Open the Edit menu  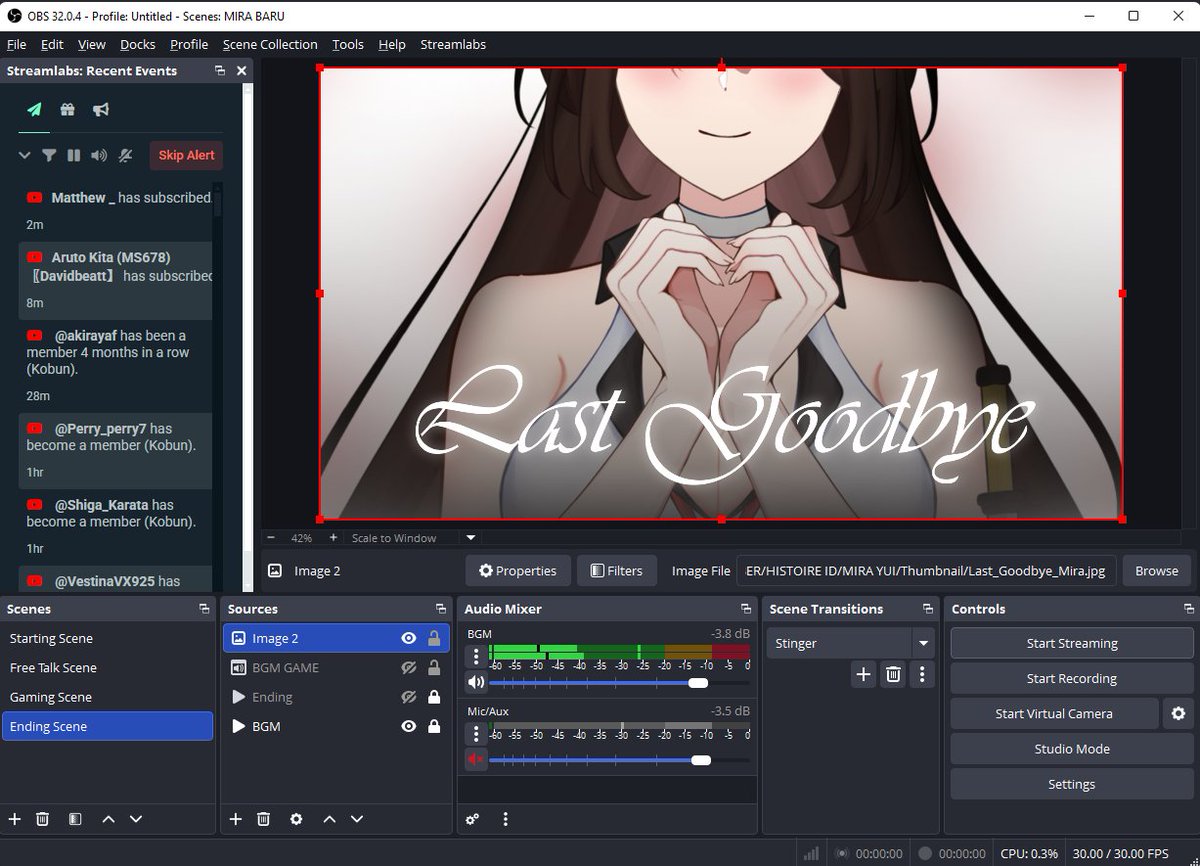pyautogui.click(x=52, y=44)
